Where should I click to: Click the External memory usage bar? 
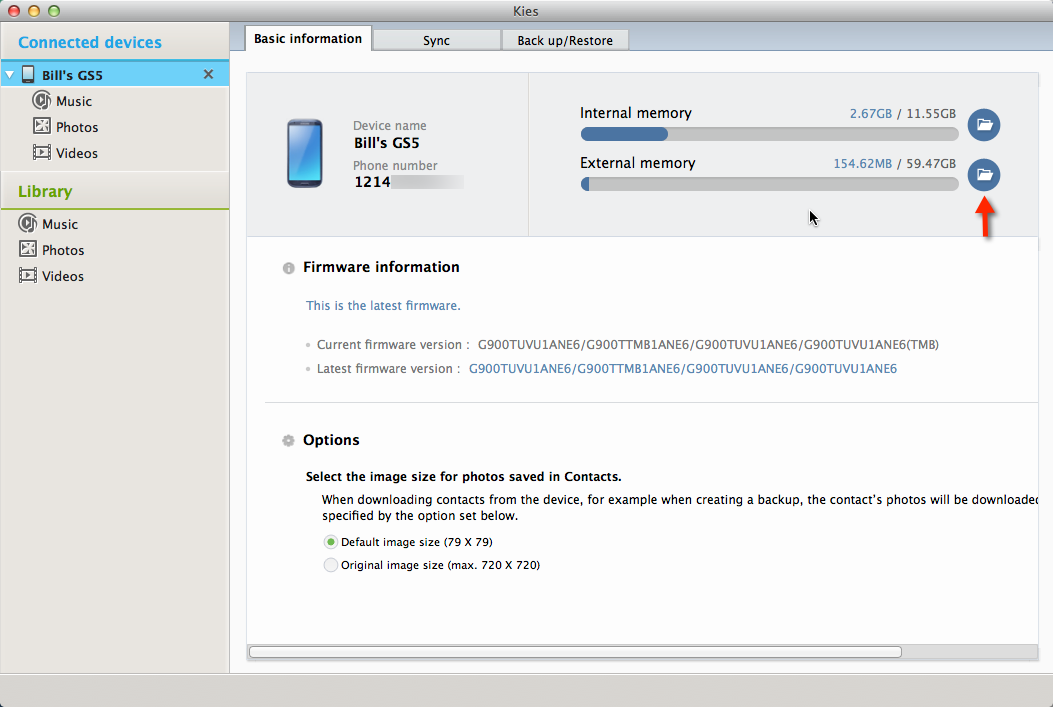769,184
